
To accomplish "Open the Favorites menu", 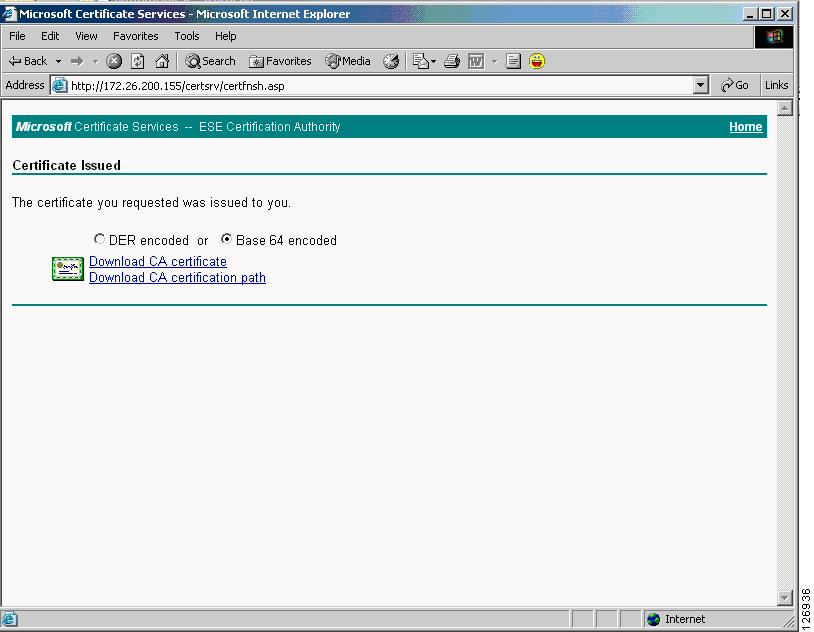I will tap(135, 36).
